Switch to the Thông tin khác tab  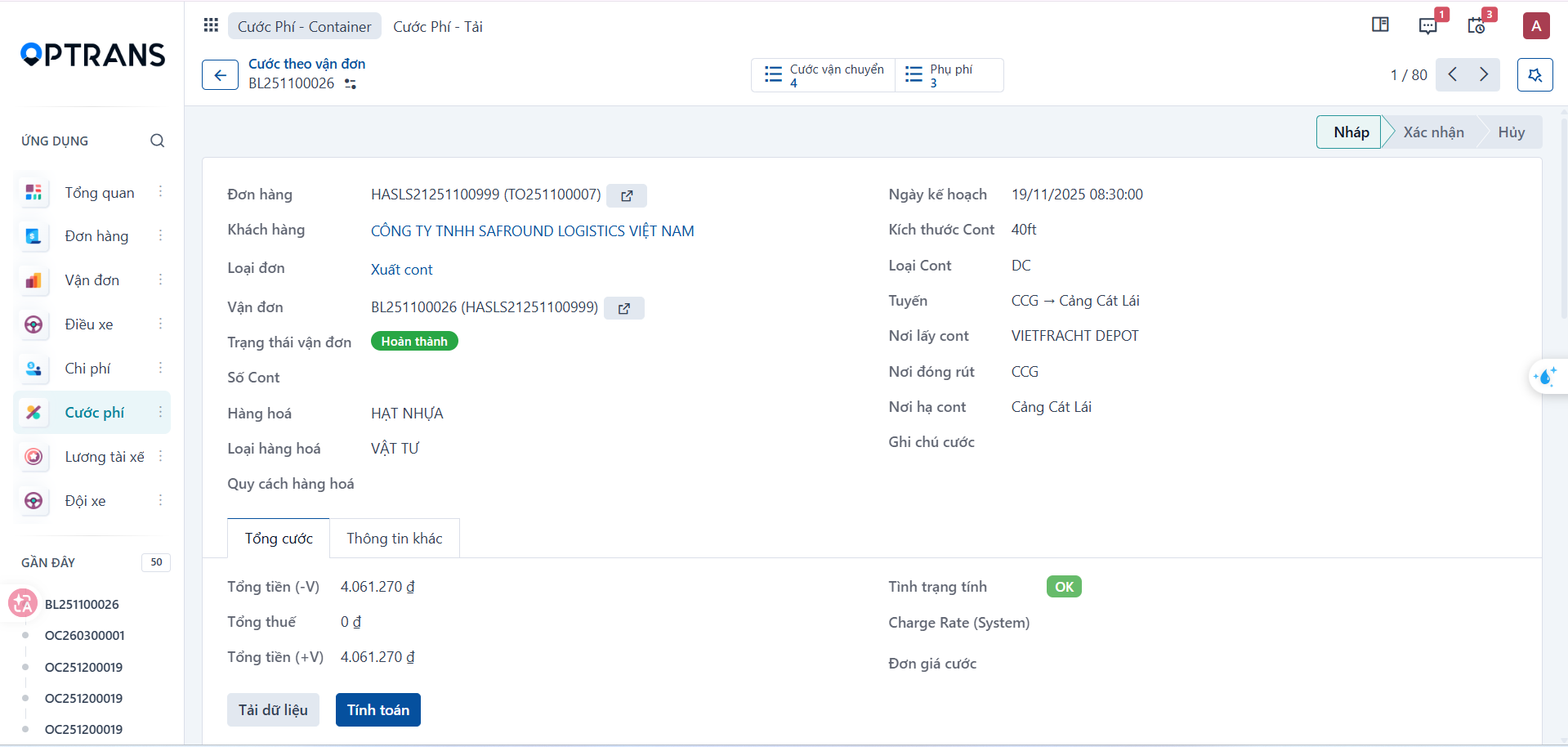click(395, 539)
